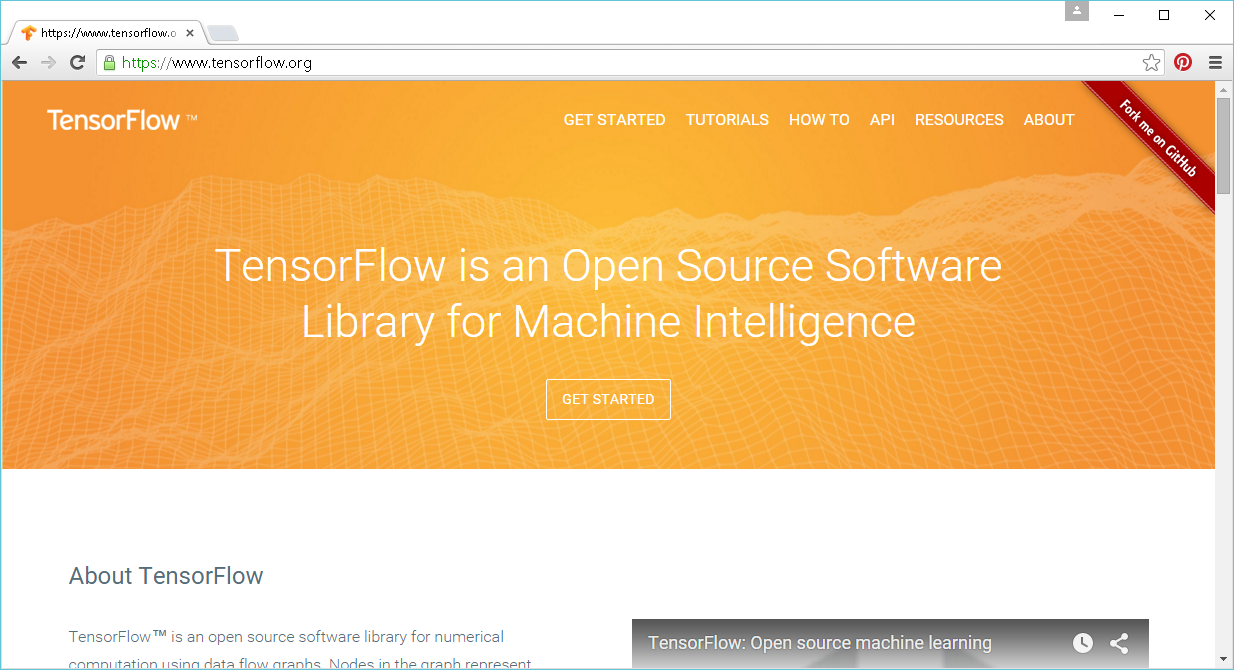Click the TensorFlow logo in header
The height and width of the screenshot is (670, 1234).
coord(122,120)
